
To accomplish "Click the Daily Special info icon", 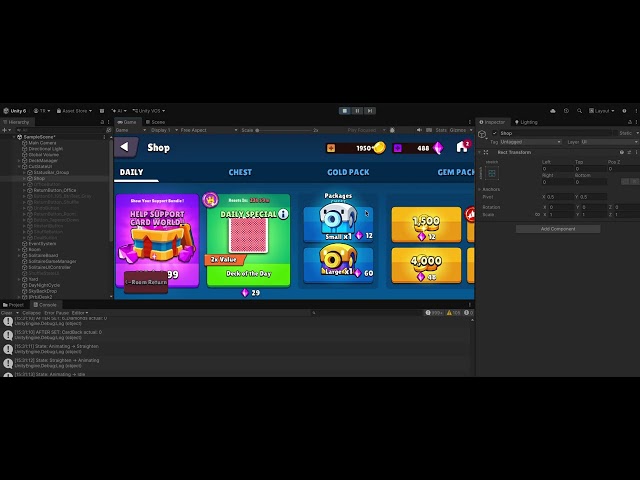I will tap(283, 214).
